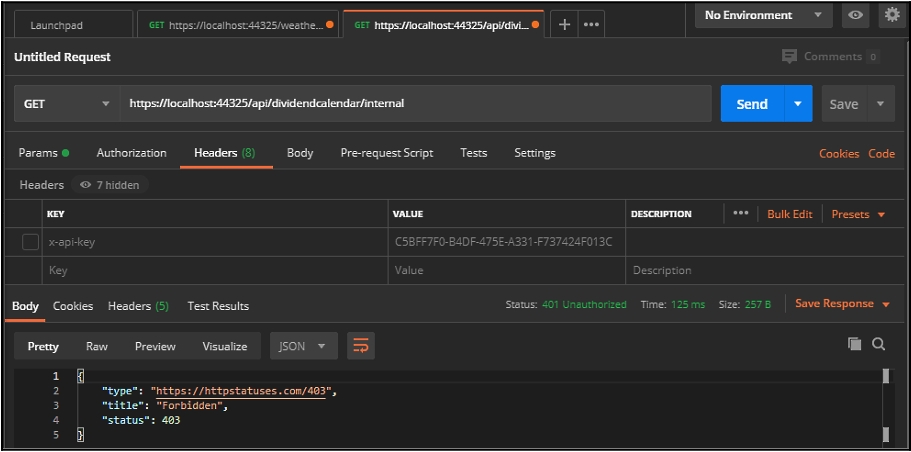Image resolution: width=911 pixels, height=452 pixels.
Task: Click the Comments speech bubble icon
Action: 790,57
